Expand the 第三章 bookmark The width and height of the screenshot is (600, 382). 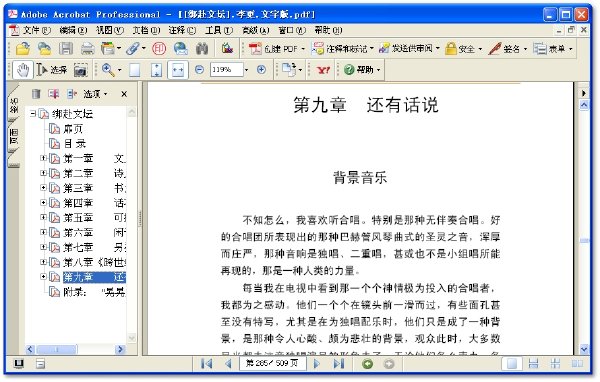pos(43,188)
